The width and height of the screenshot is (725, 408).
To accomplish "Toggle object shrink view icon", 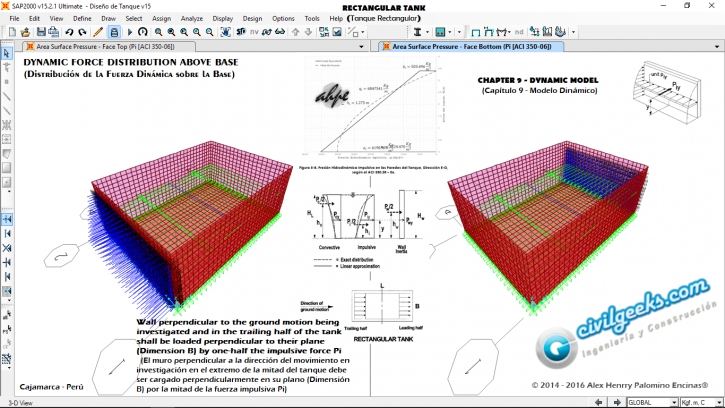I will click(324, 32).
